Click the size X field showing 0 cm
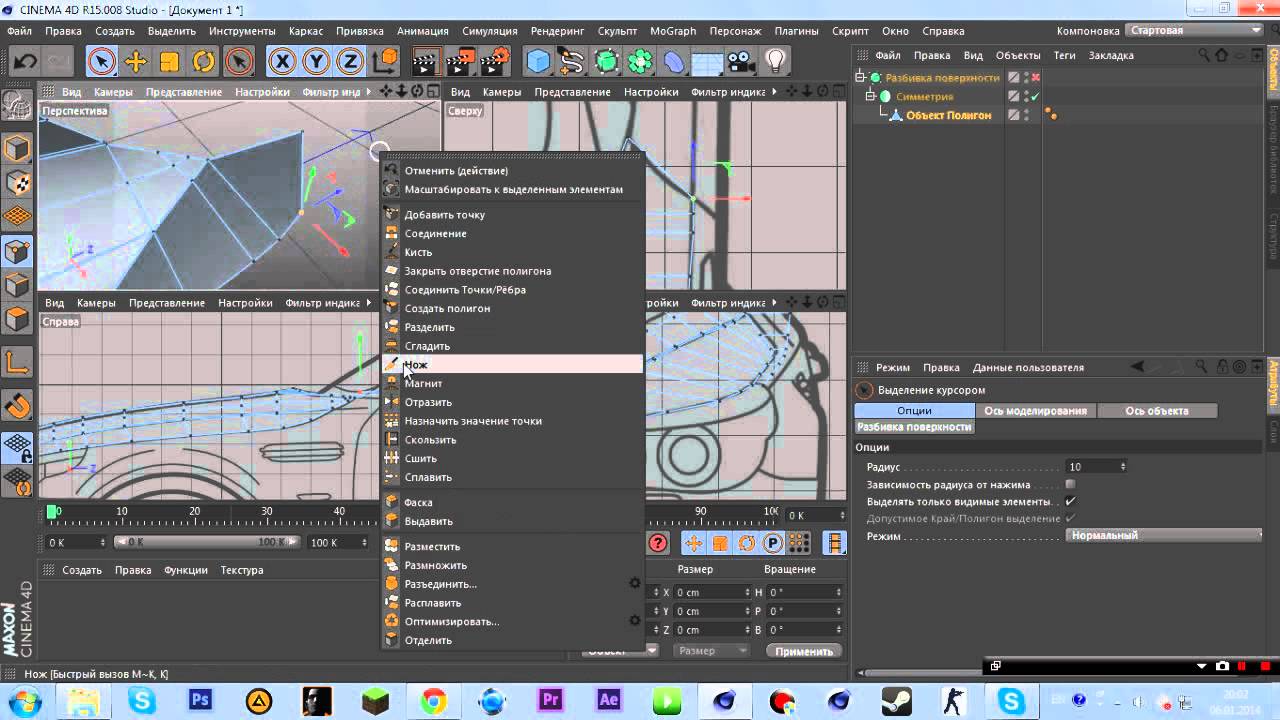Screen dimensions: 1280x720 (712, 592)
